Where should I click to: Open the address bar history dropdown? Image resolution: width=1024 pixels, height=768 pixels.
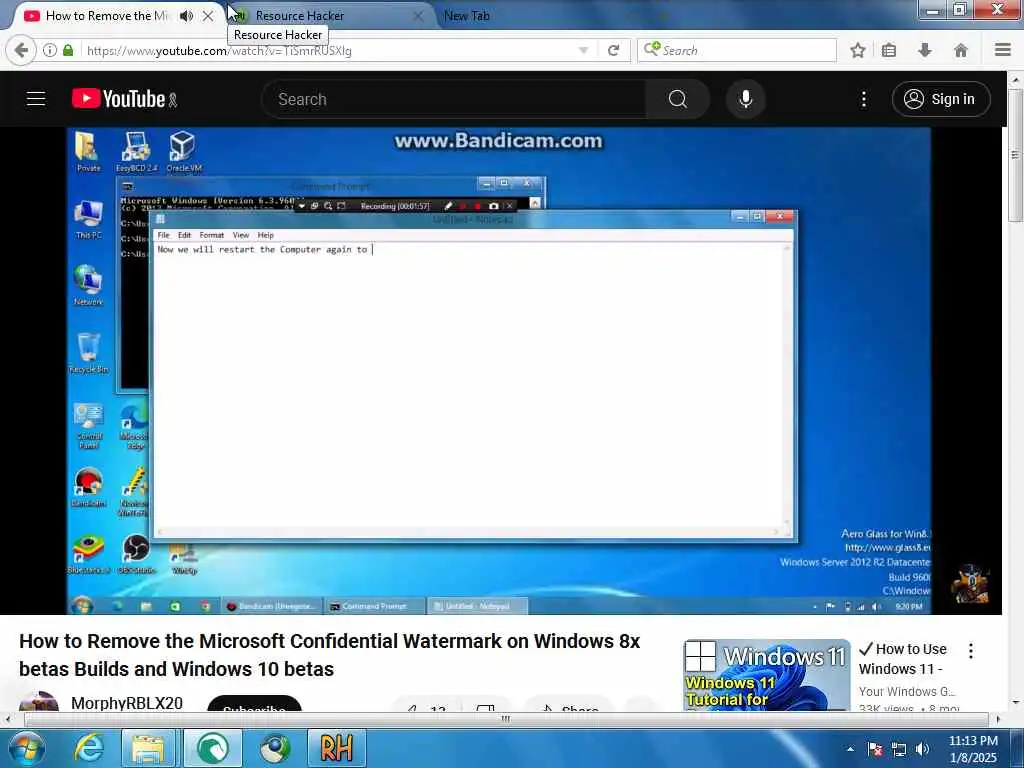pyautogui.click(x=583, y=50)
